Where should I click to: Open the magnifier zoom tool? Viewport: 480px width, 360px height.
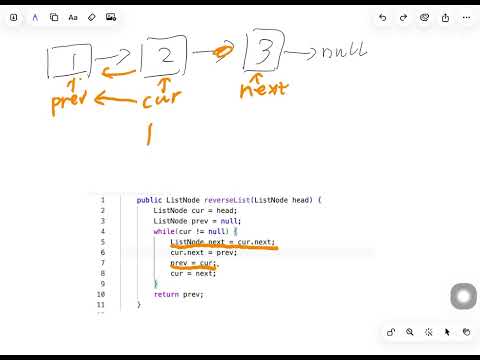(x=410, y=332)
